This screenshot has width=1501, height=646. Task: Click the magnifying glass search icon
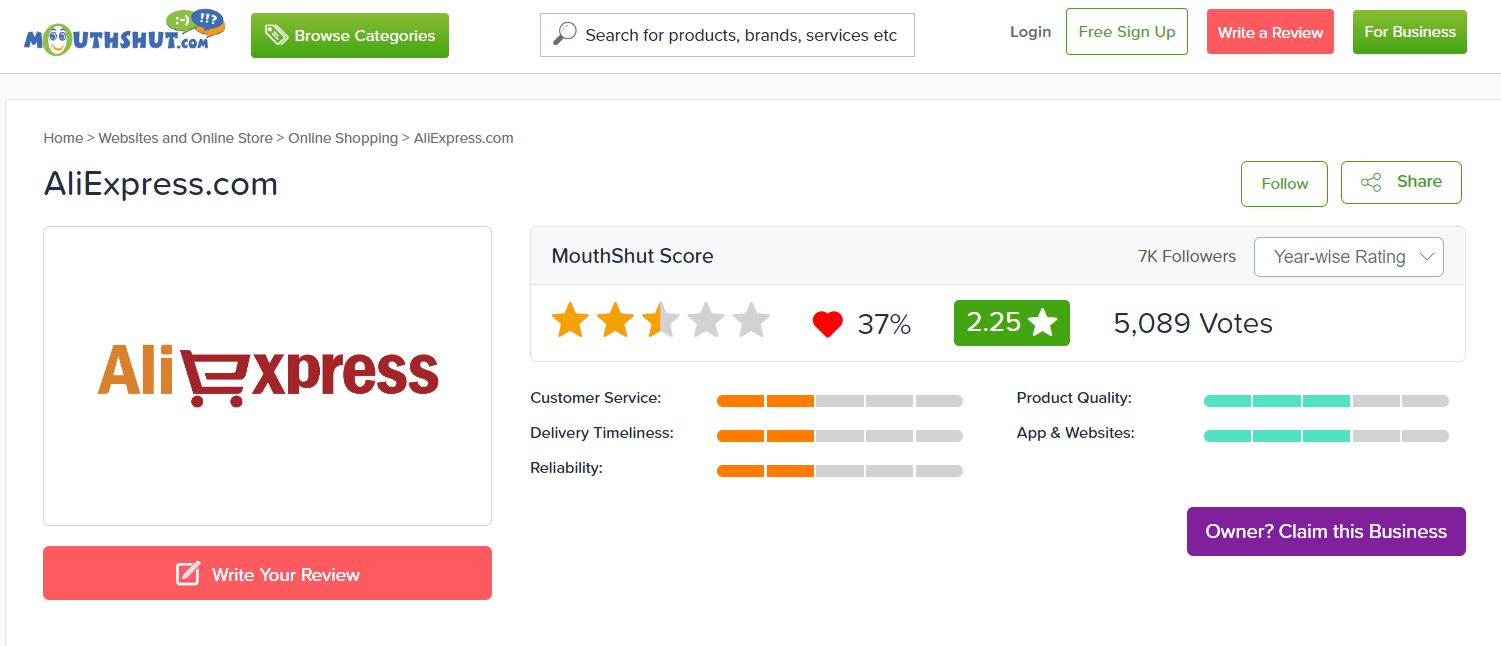pos(565,34)
